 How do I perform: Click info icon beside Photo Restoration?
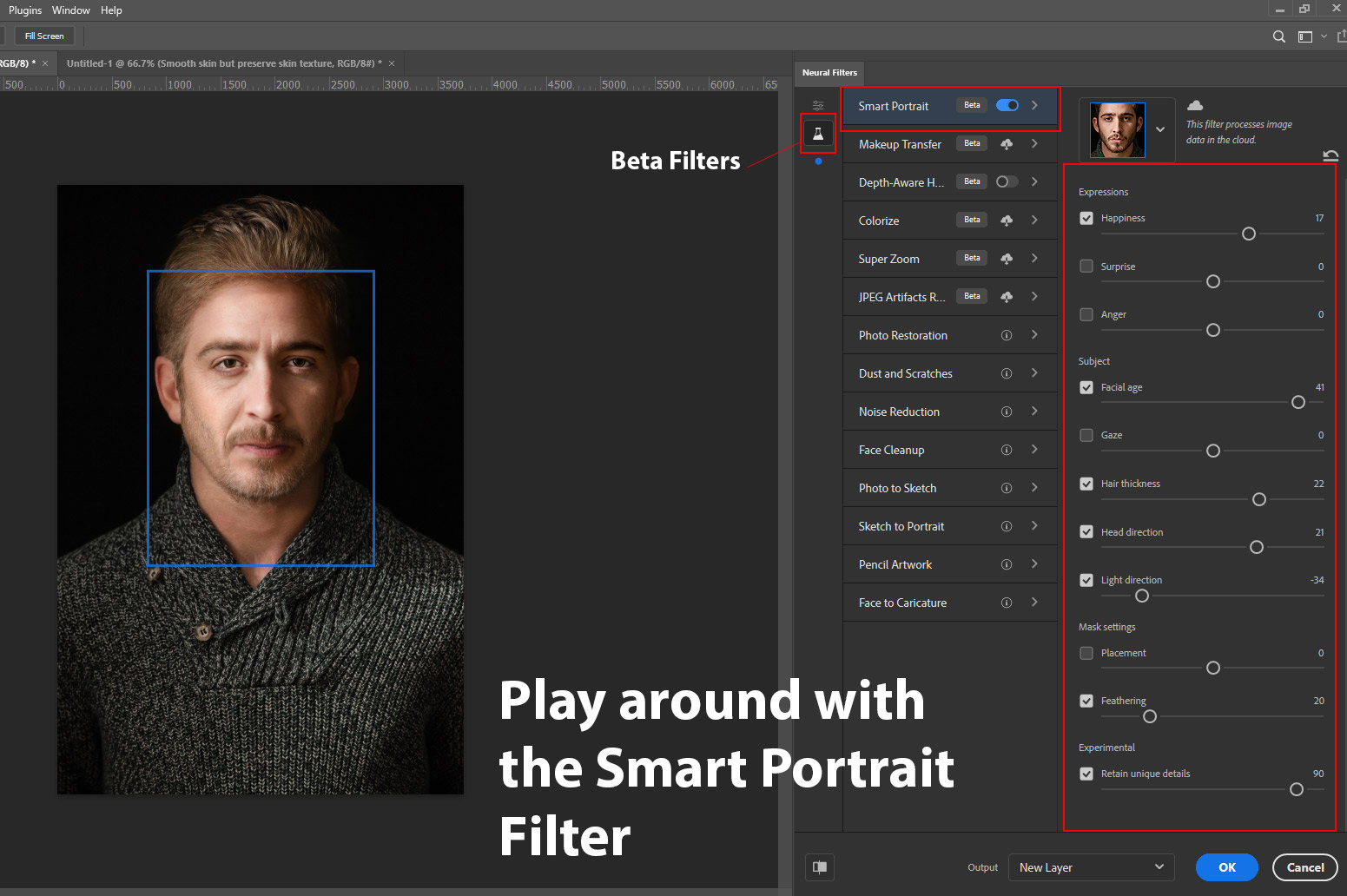pos(1007,335)
